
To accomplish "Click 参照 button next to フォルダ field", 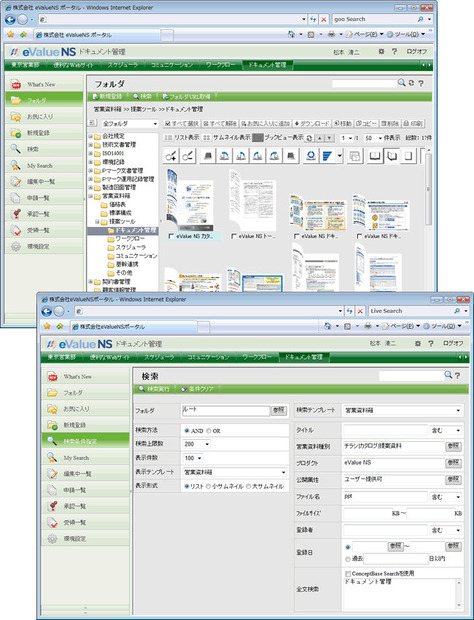I will pos(279,410).
